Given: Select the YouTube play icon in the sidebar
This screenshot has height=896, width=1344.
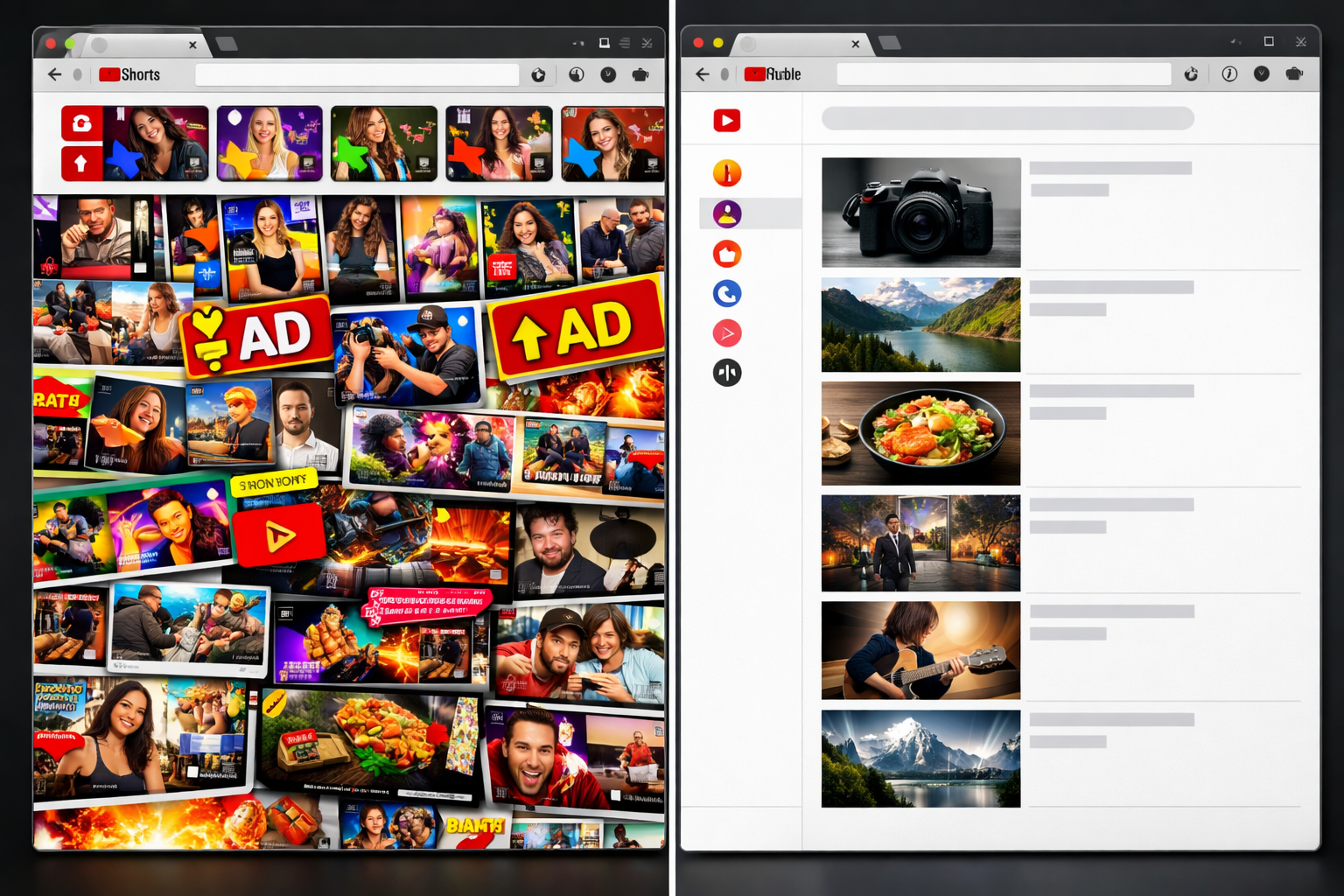Looking at the screenshot, I should coord(726,121).
